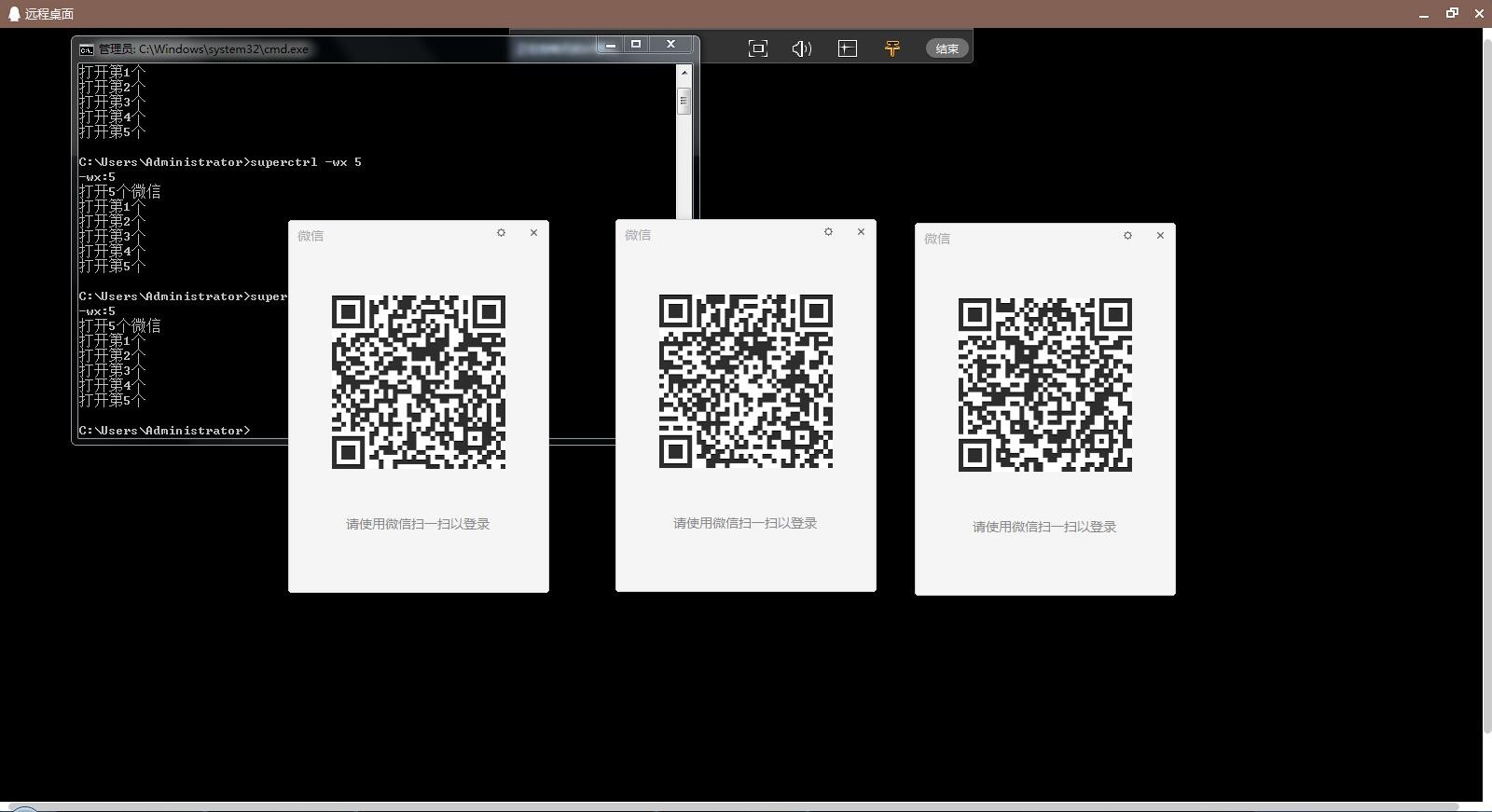Open settings gear of left WeChat window
Viewport: 1492px width, 812px height.
click(x=502, y=233)
